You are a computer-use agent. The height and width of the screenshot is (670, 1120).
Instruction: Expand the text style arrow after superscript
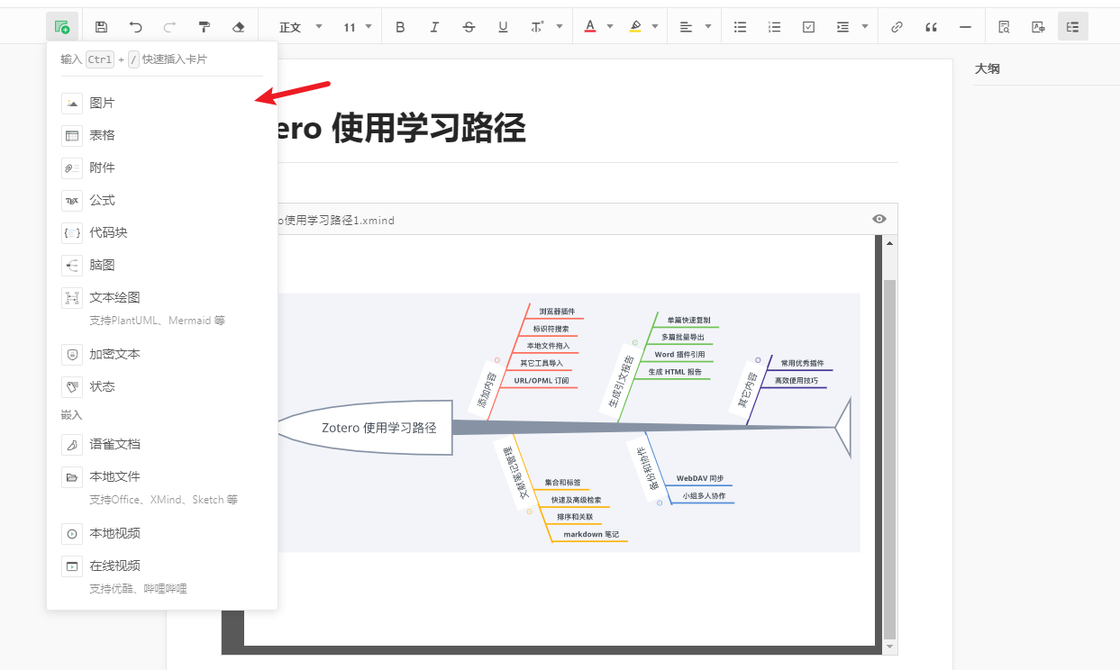point(559,27)
